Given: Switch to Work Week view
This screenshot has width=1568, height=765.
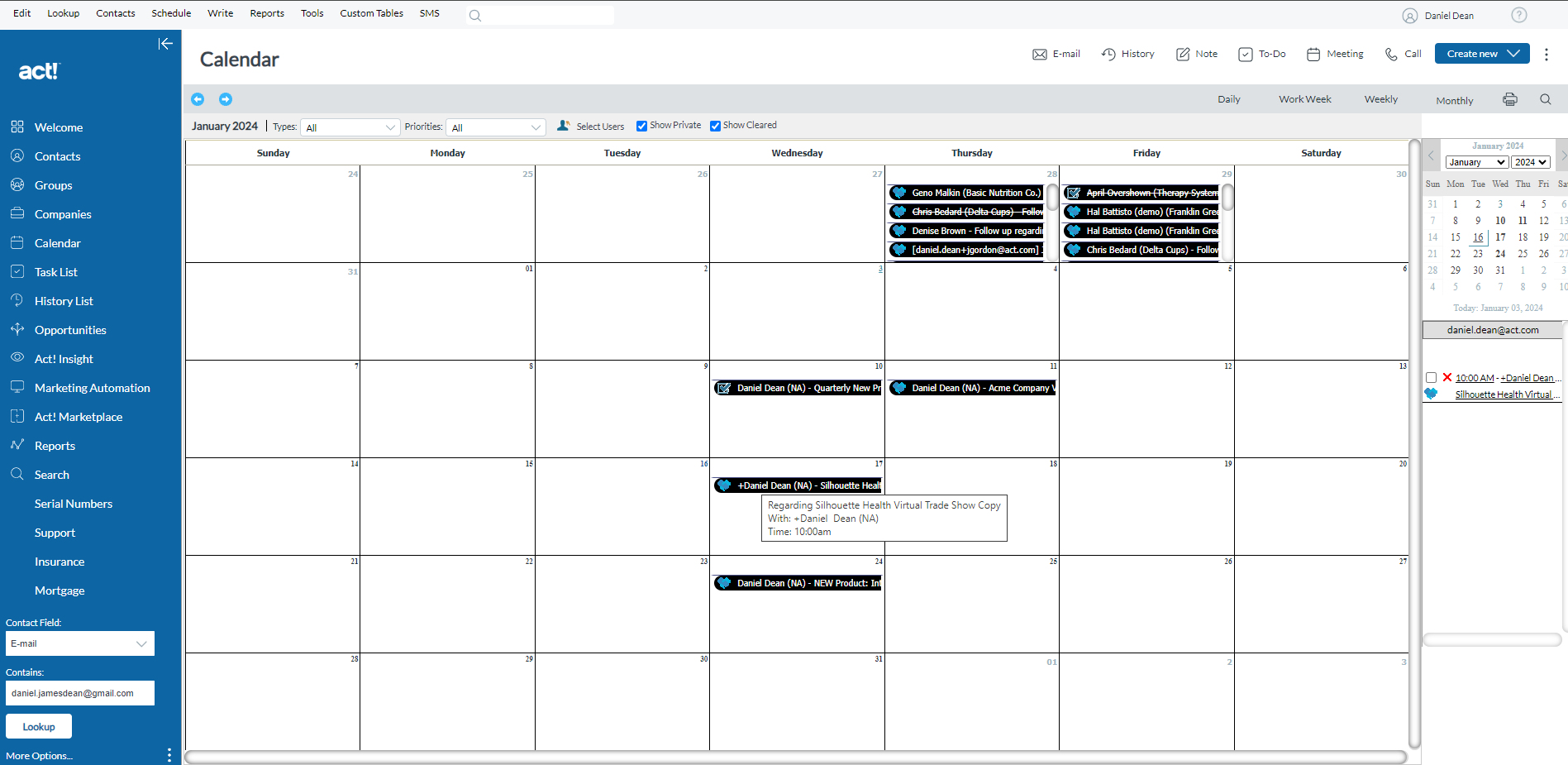Looking at the screenshot, I should pyautogui.click(x=1305, y=99).
